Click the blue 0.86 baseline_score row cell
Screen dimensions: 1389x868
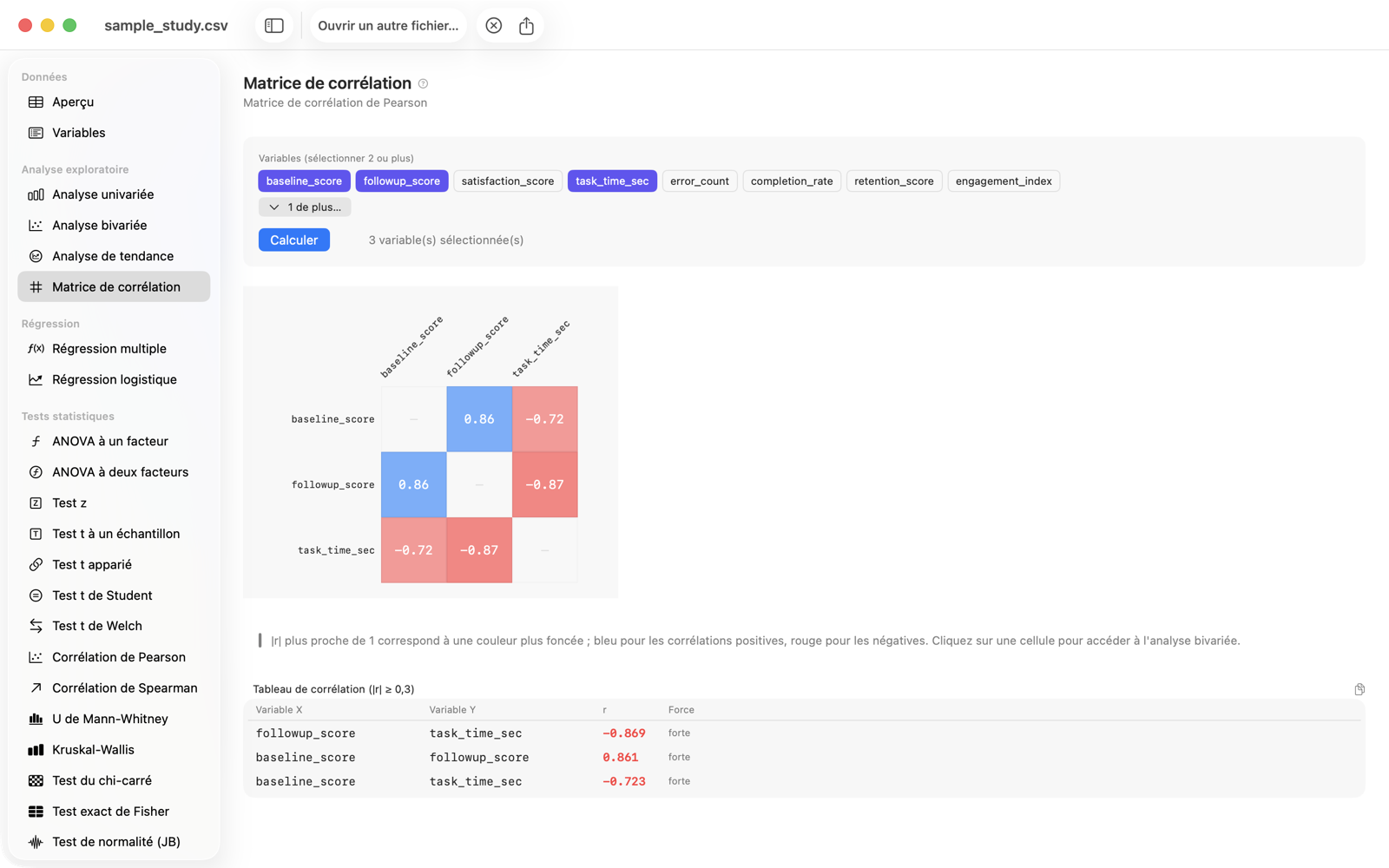tap(479, 419)
